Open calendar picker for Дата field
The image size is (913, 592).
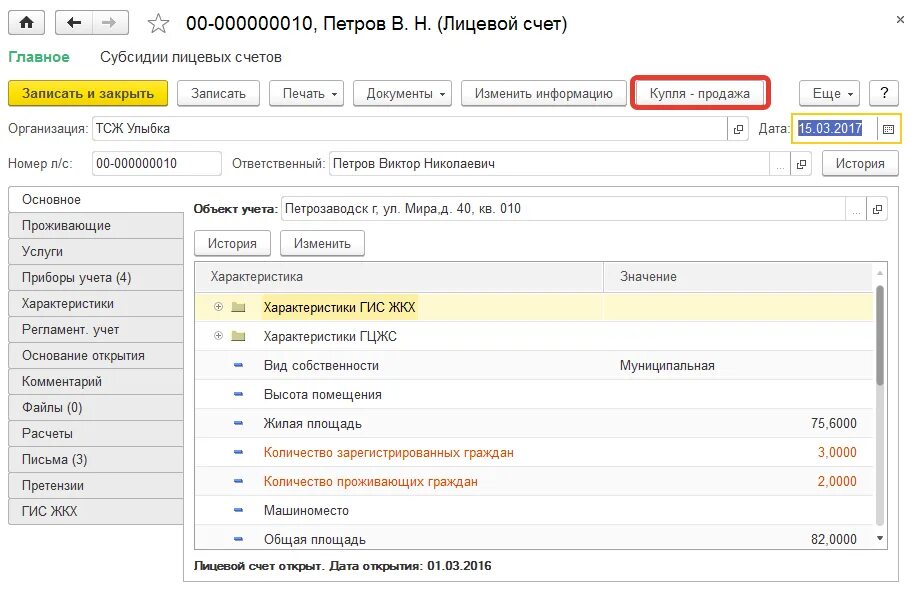point(888,129)
